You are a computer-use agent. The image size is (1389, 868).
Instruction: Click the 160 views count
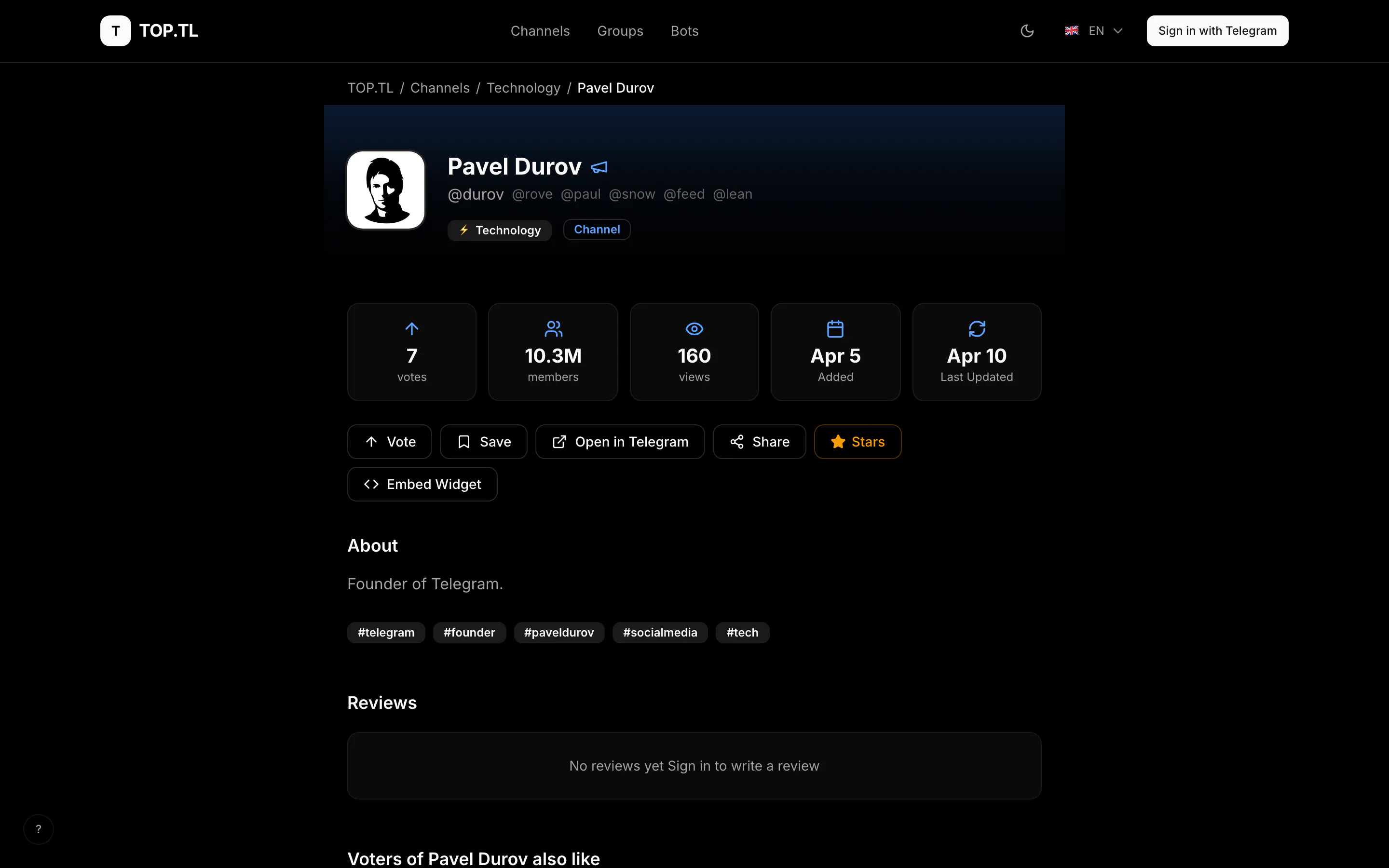[x=694, y=356]
